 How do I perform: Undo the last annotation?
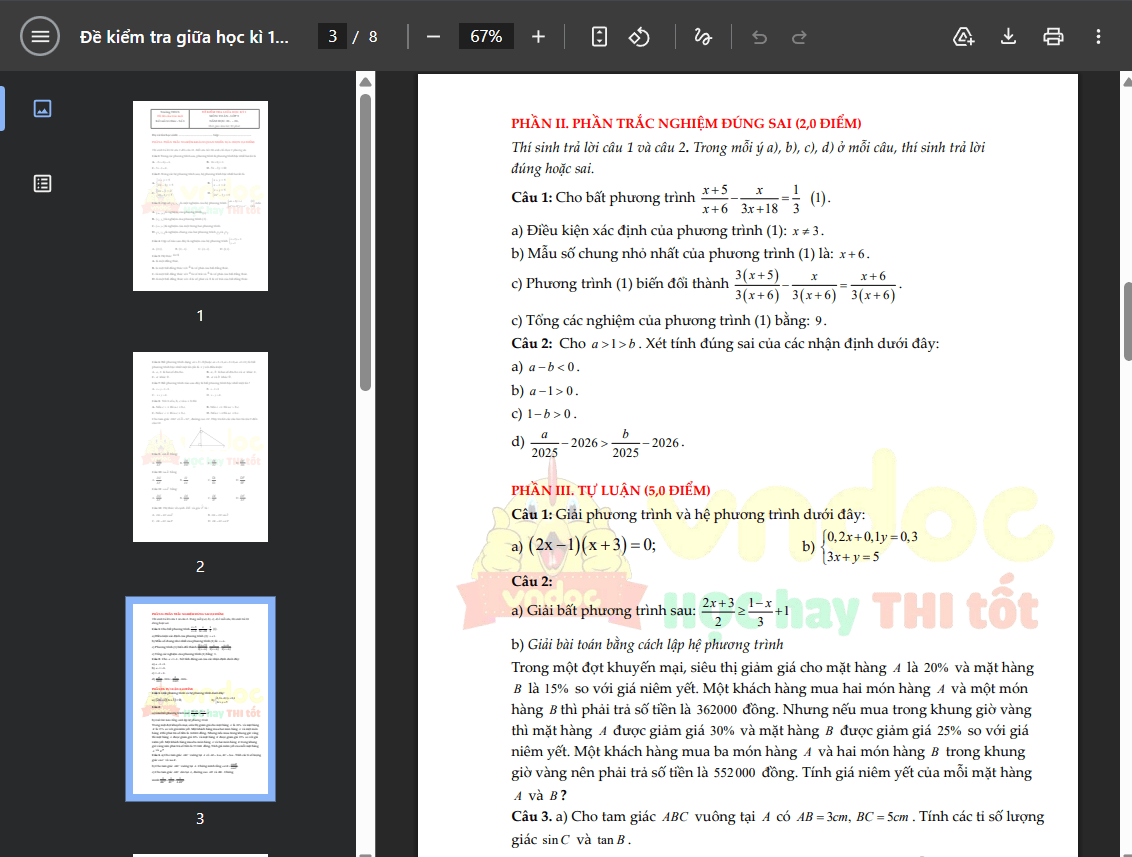click(x=759, y=36)
